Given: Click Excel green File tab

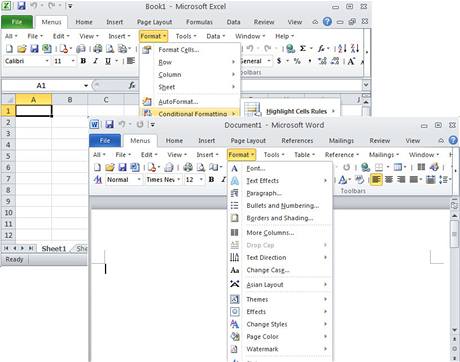Looking at the screenshot, I should click(17, 22).
